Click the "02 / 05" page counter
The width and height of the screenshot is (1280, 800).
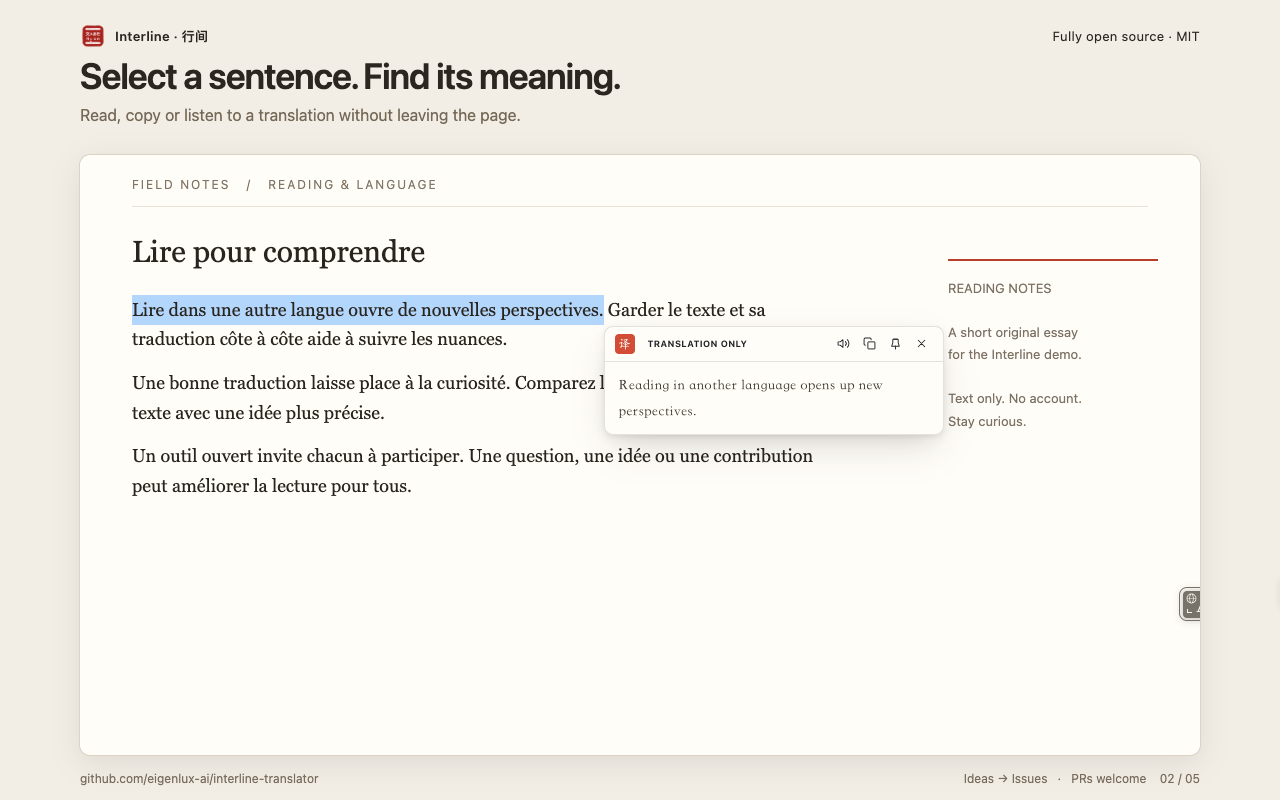pyautogui.click(x=1180, y=779)
